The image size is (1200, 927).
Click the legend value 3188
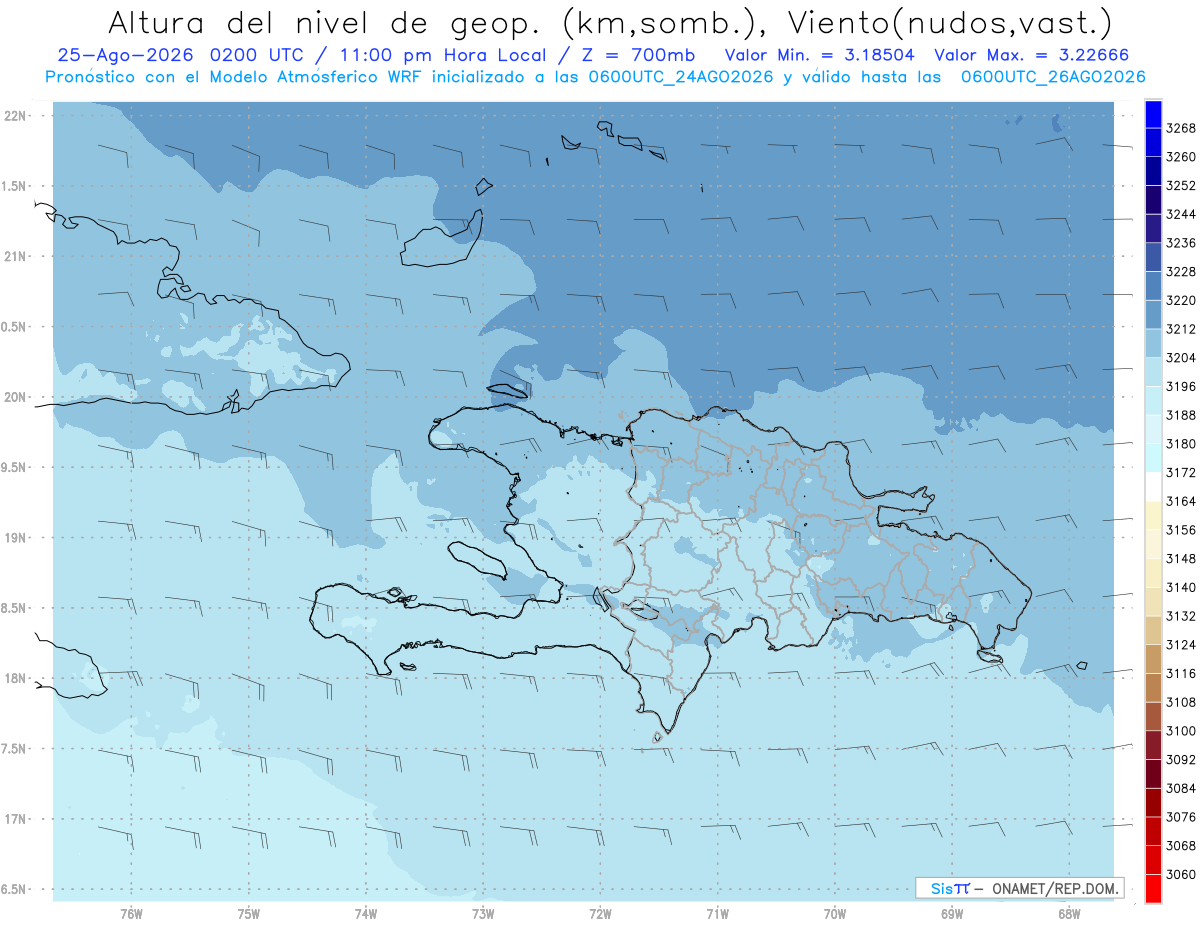pyautogui.click(x=1181, y=415)
